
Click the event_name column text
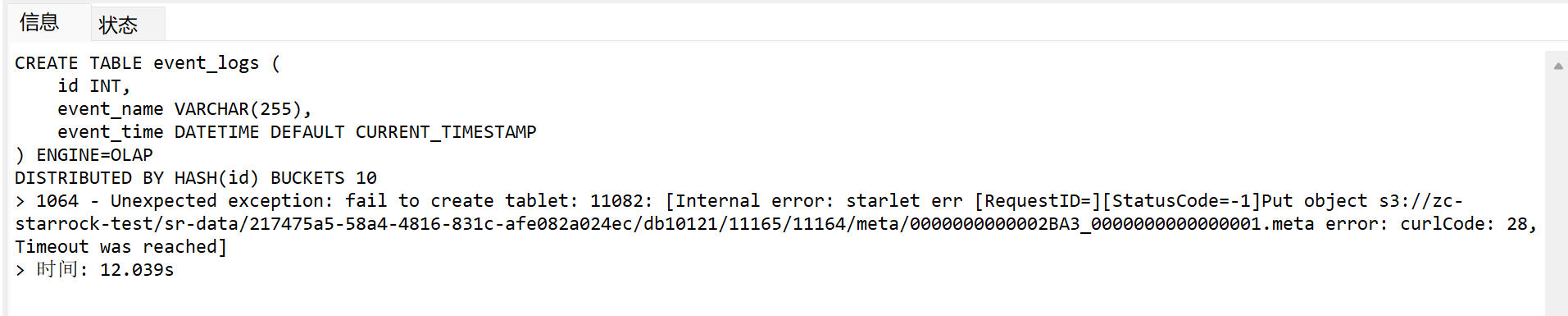coord(110,109)
